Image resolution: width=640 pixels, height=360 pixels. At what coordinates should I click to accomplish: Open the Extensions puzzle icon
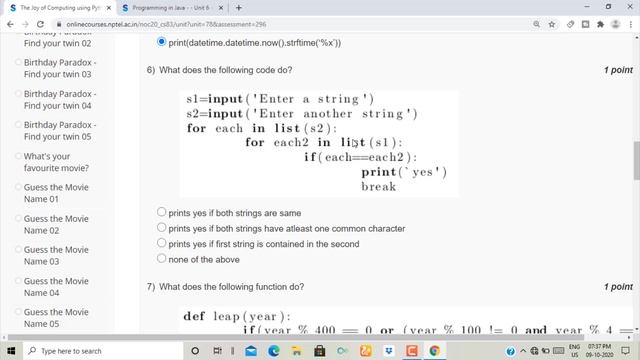600,24
